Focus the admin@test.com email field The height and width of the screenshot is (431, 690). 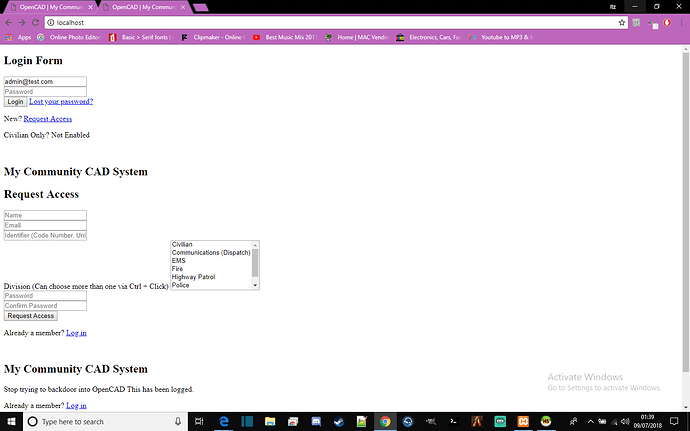coord(45,81)
